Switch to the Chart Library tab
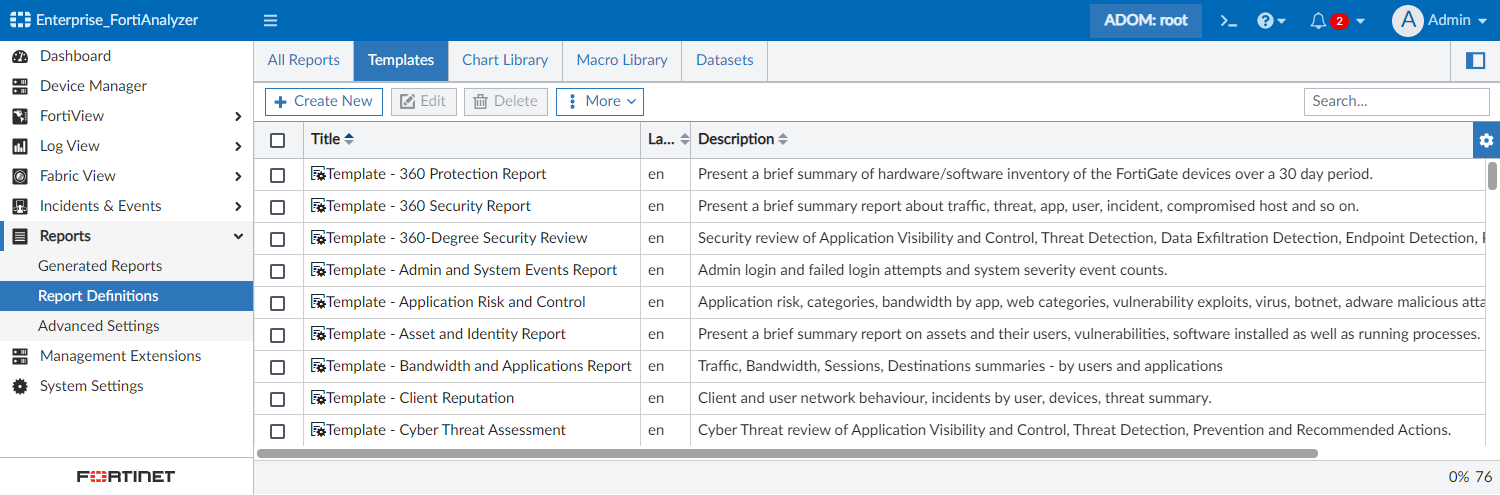The width and height of the screenshot is (1500, 495). pos(505,60)
